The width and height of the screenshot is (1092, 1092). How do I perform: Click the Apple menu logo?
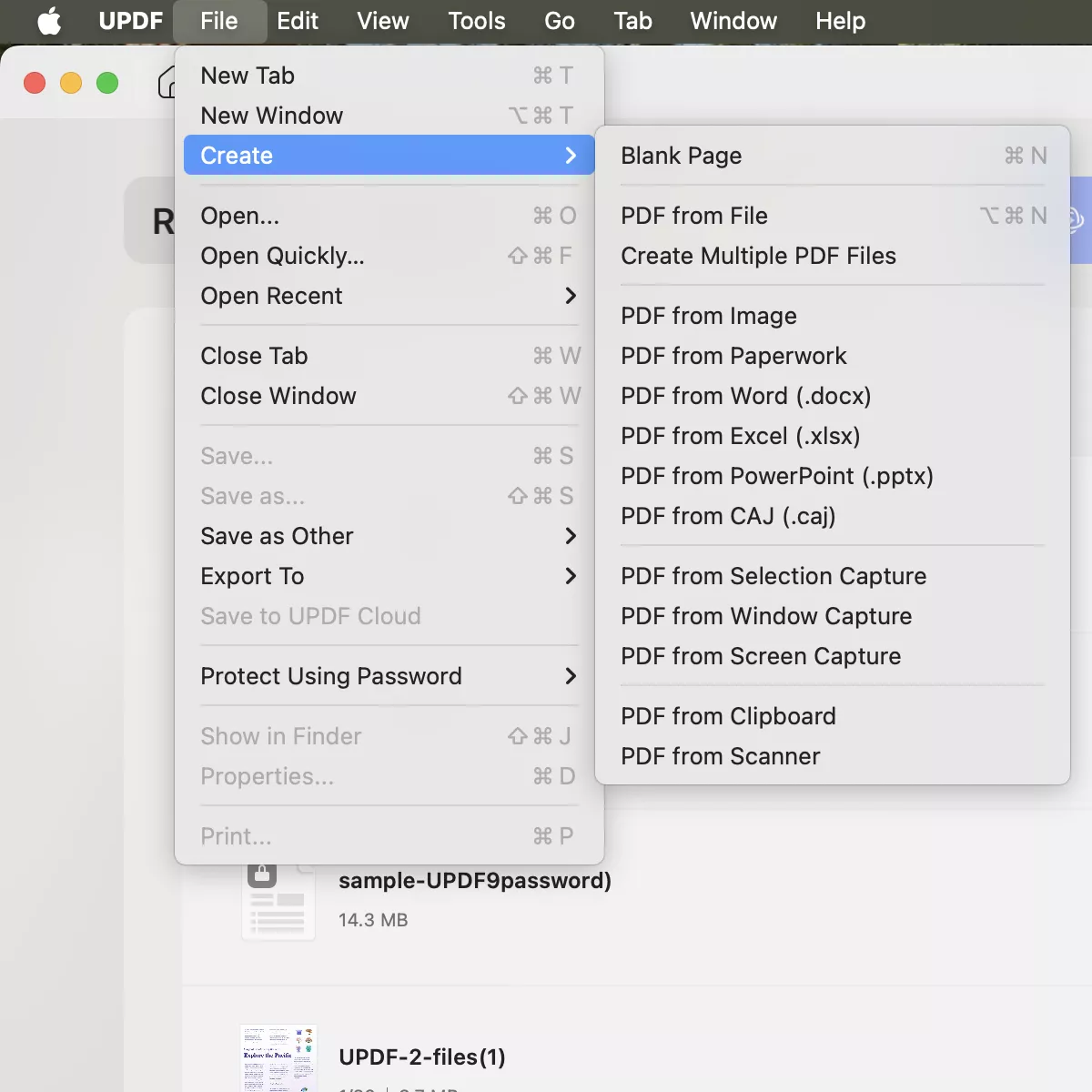click(50, 21)
